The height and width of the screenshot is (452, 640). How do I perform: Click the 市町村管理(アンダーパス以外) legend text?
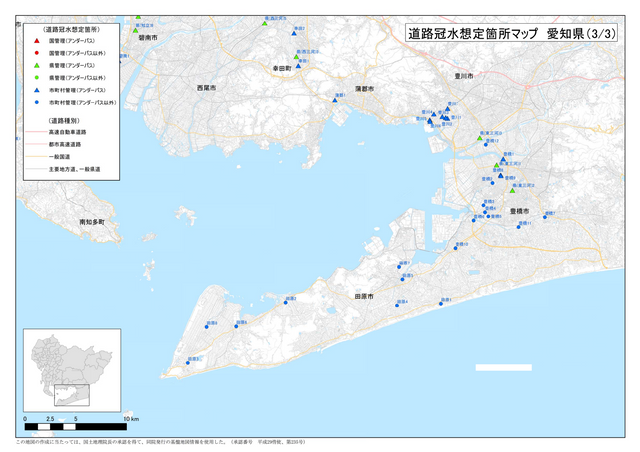point(83,102)
